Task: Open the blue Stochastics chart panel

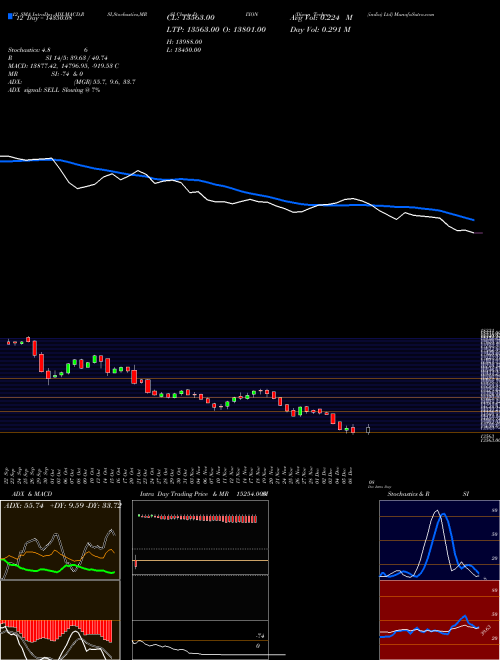Action: pyautogui.click(x=439, y=540)
